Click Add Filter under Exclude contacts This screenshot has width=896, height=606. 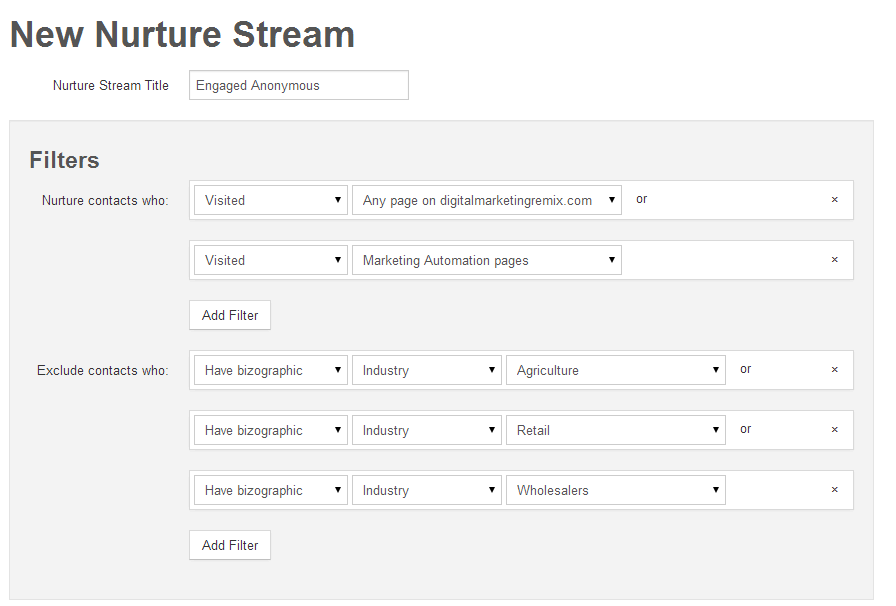pyautogui.click(x=230, y=545)
